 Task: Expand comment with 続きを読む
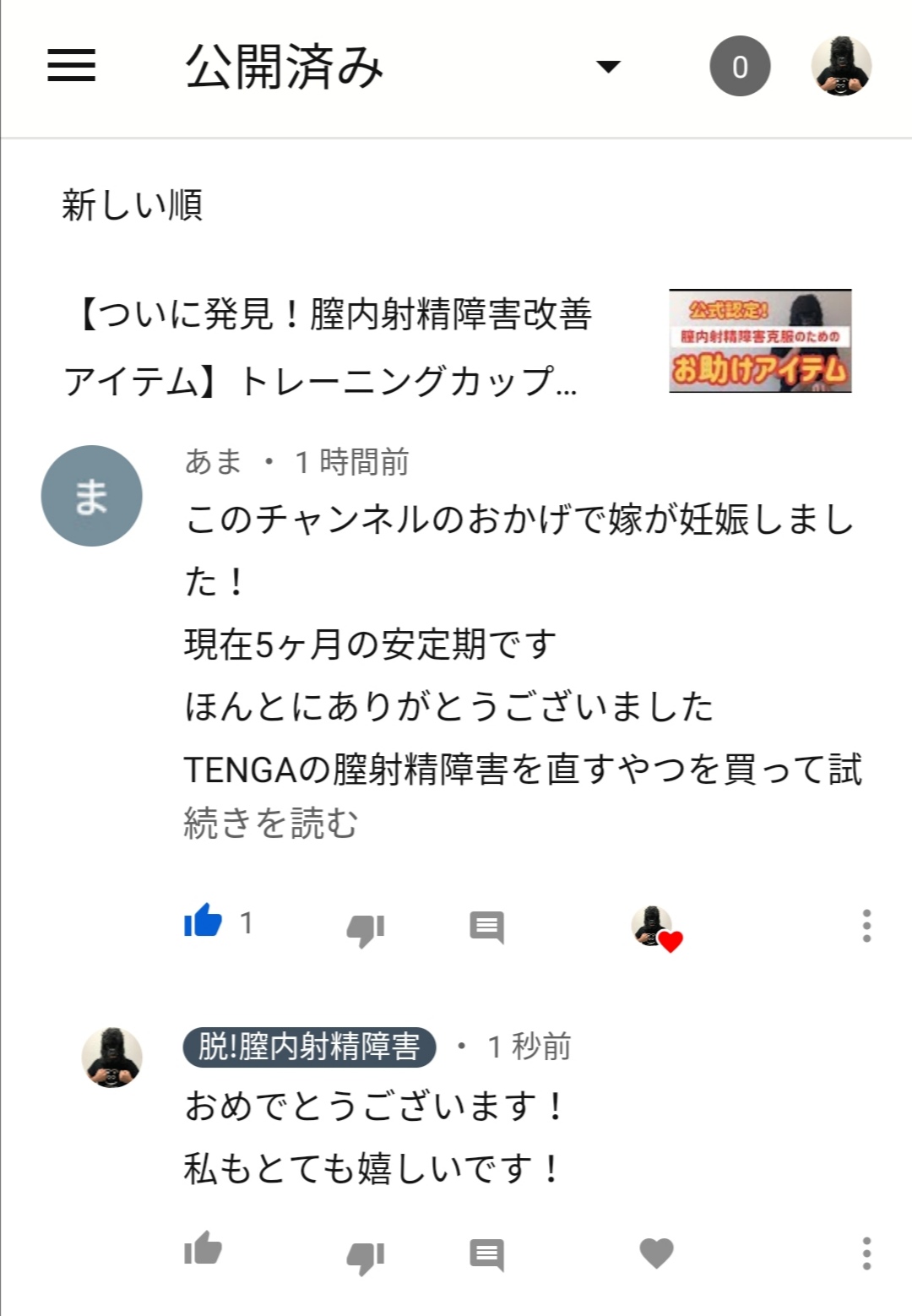pos(271,823)
